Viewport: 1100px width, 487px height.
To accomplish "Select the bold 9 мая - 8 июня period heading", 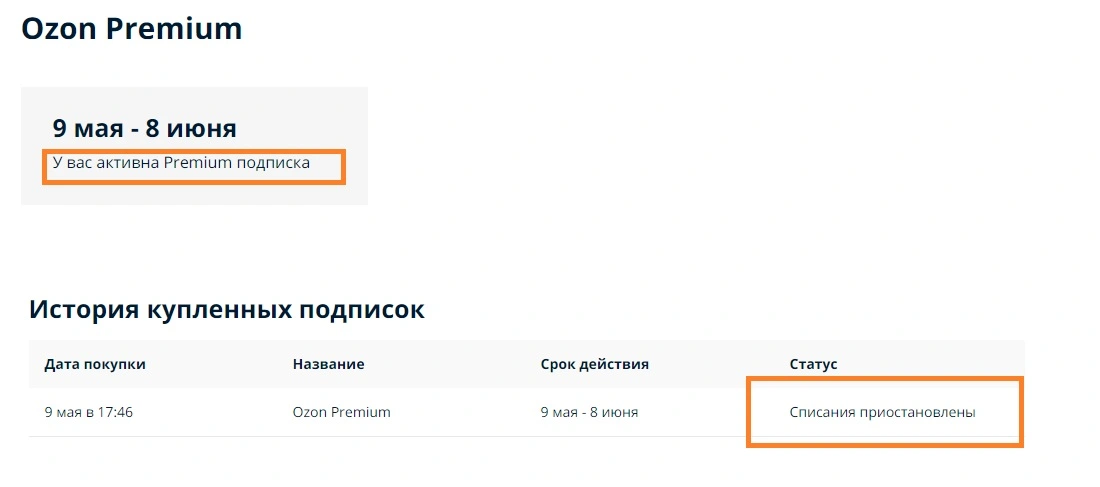I will click(145, 128).
